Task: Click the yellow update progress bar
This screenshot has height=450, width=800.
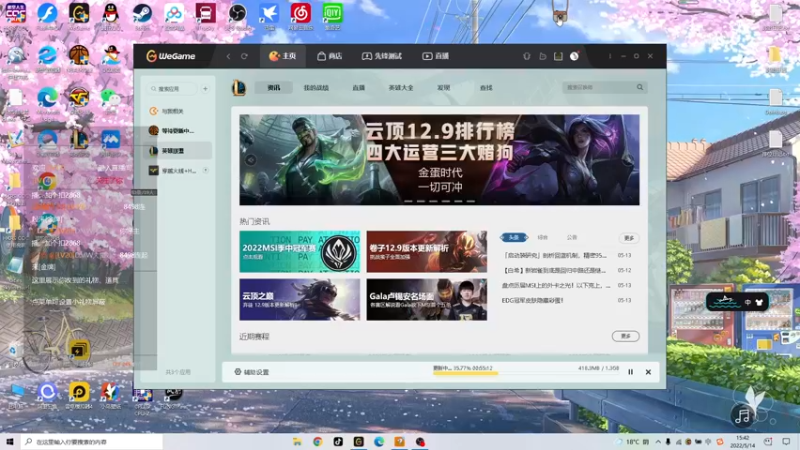Action: 526,373
